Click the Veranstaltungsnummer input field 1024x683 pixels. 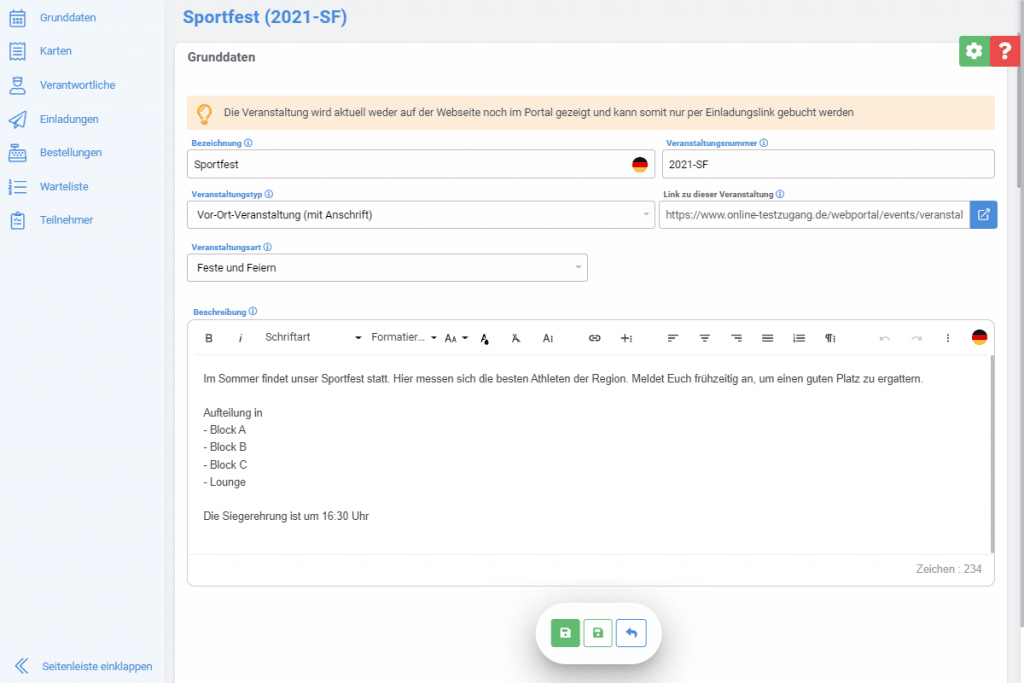828,164
